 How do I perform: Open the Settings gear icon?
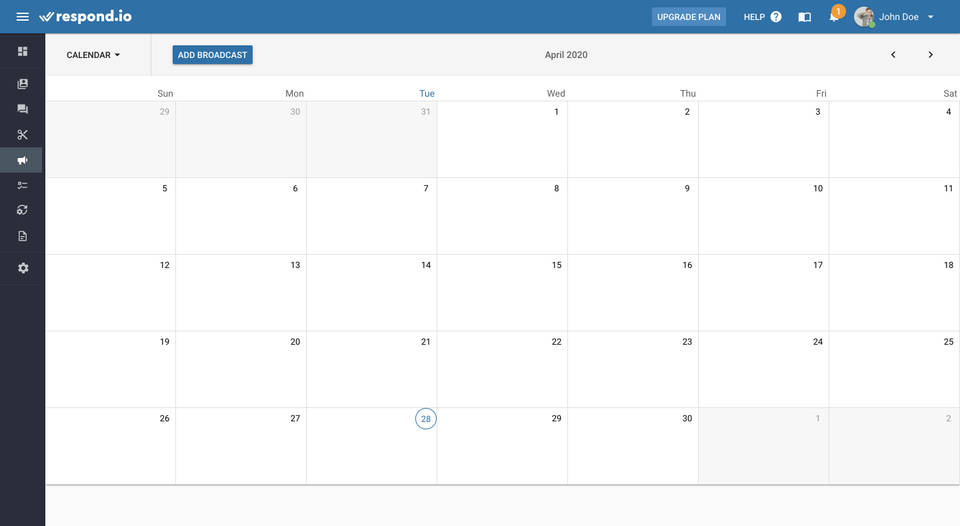(x=22, y=268)
